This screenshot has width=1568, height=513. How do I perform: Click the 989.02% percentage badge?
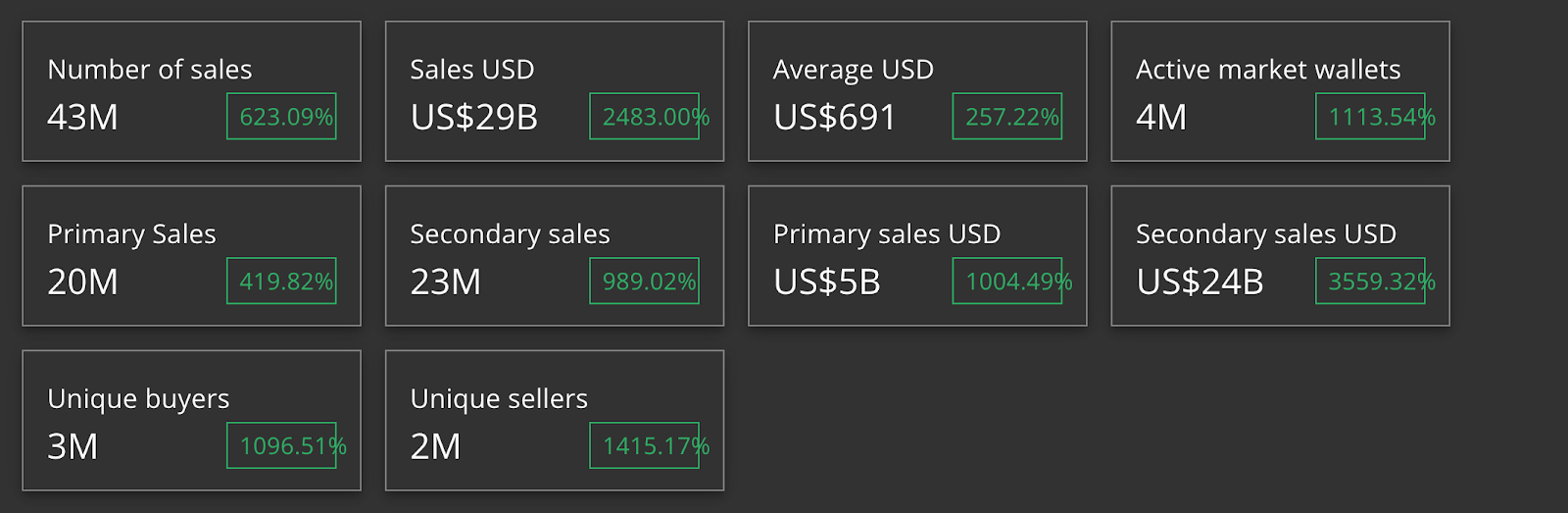(645, 282)
